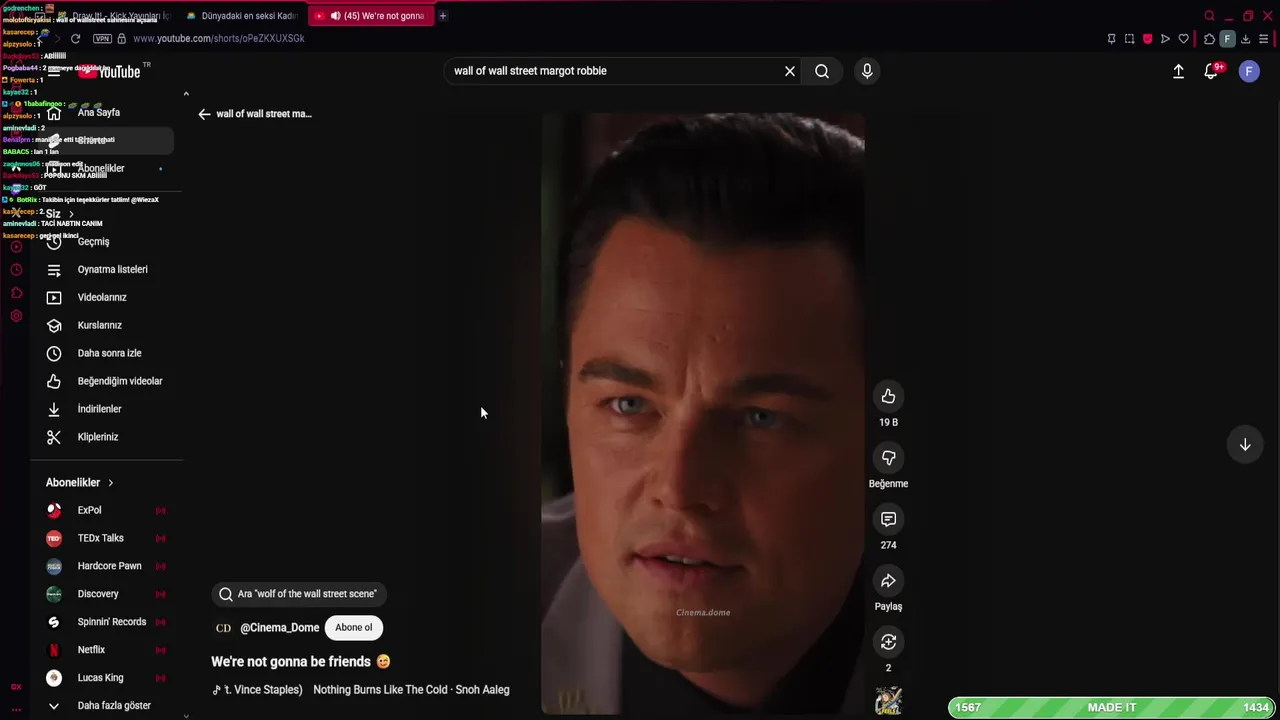Click the remix icon showing 2
1280x720 pixels.
coord(888,642)
